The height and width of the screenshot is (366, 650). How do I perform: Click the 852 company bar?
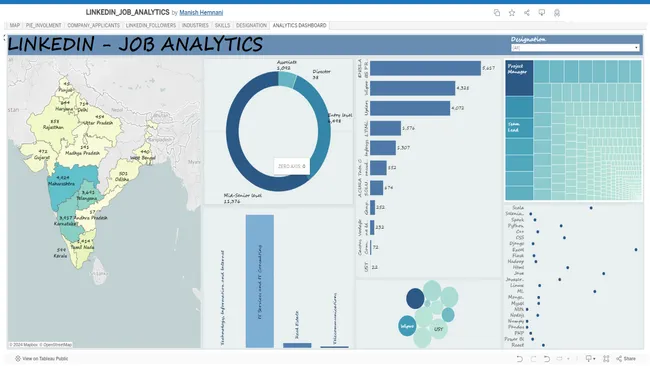click(x=378, y=168)
